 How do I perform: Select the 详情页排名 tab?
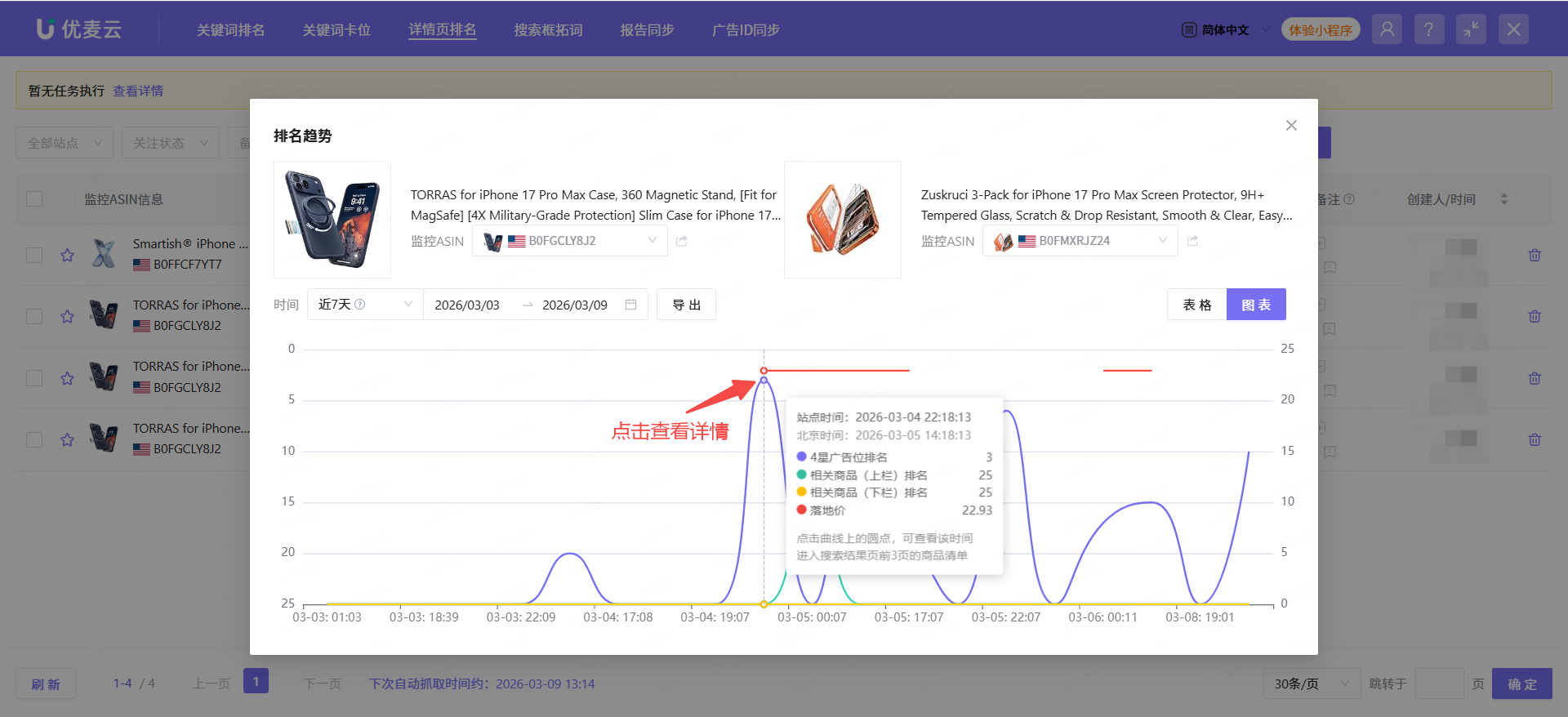point(443,29)
